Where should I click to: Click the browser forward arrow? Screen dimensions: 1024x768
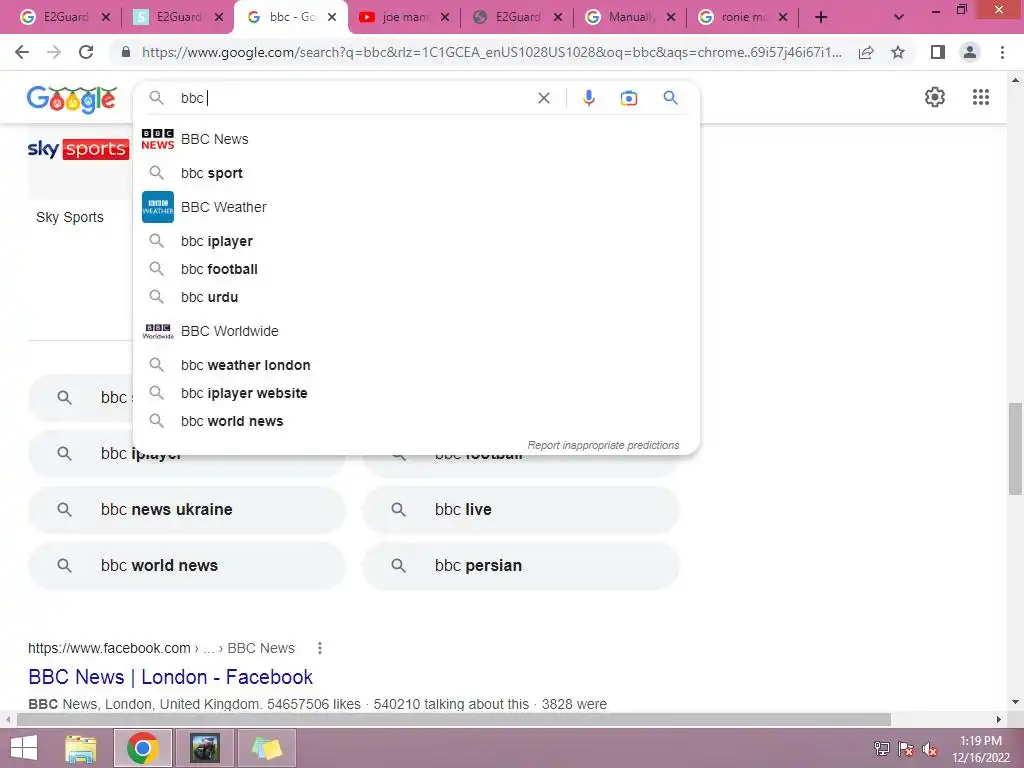coord(54,52)
